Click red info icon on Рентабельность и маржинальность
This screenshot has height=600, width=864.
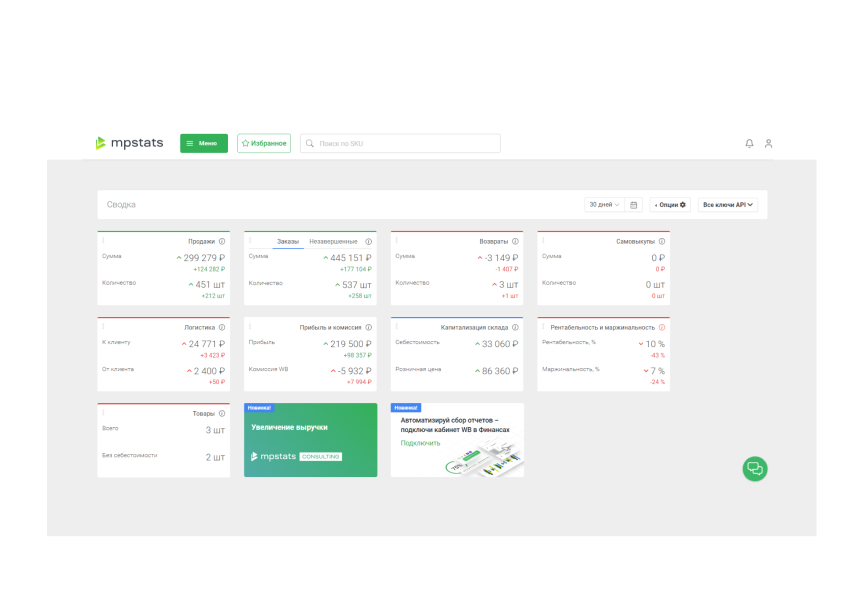coord(662,327)
